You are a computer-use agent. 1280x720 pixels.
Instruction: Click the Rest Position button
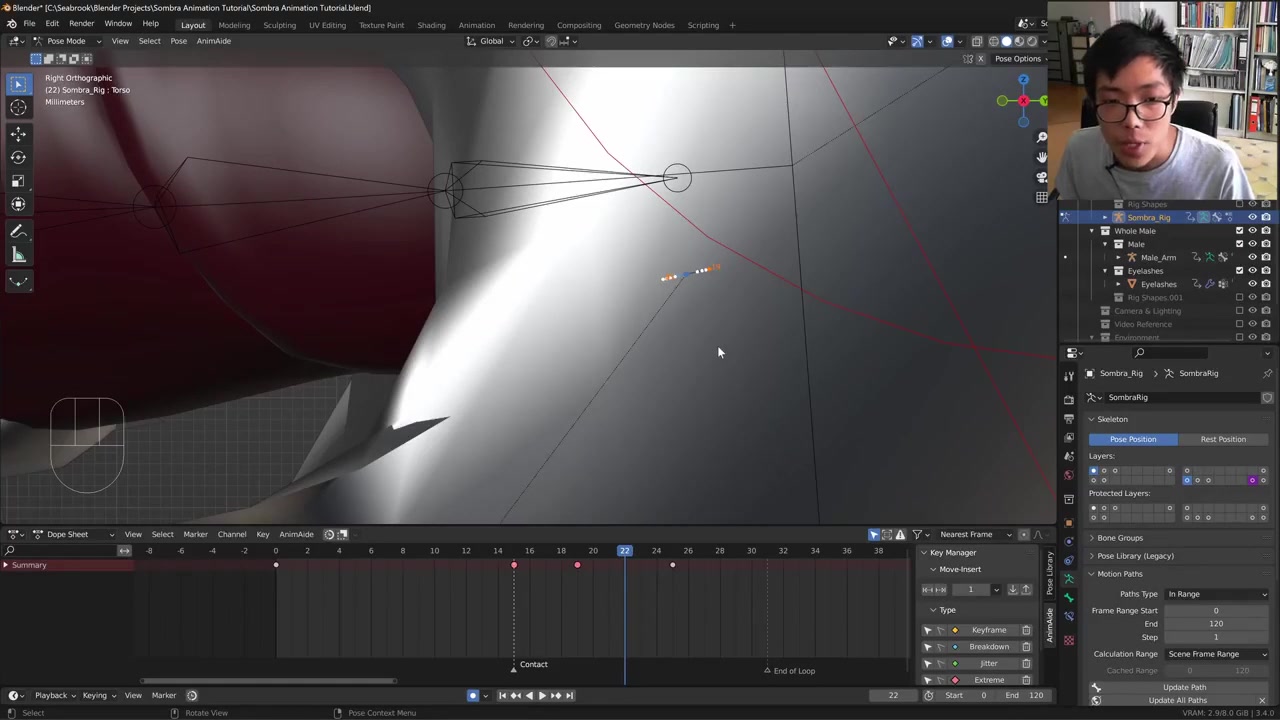(1222, 439)
